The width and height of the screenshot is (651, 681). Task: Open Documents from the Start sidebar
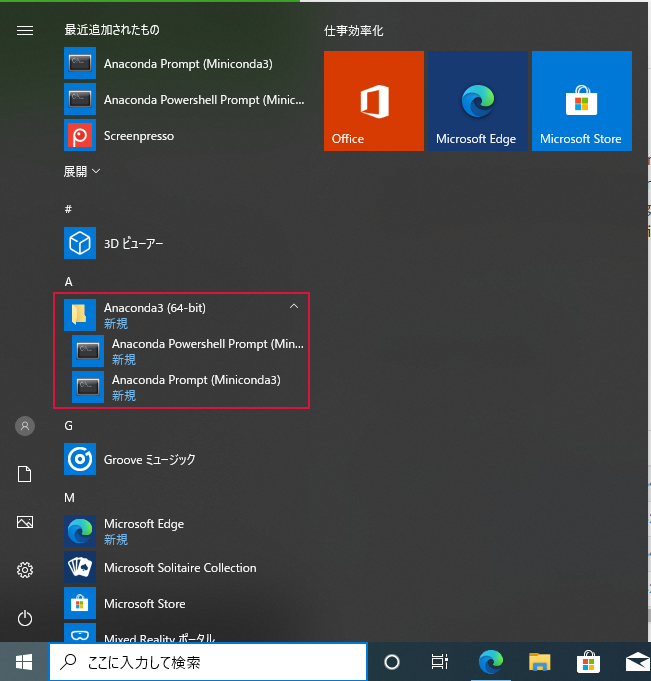click(x=25, y=474)
